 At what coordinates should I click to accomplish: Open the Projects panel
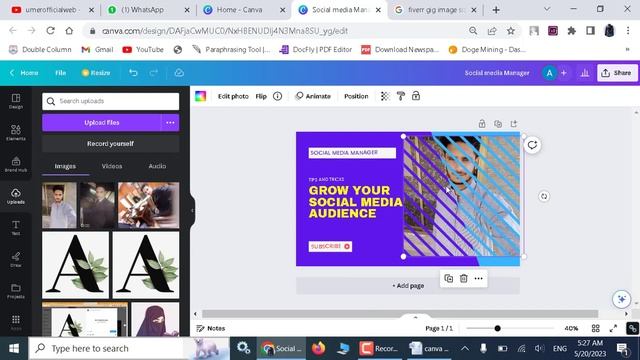tap(16, 291)
